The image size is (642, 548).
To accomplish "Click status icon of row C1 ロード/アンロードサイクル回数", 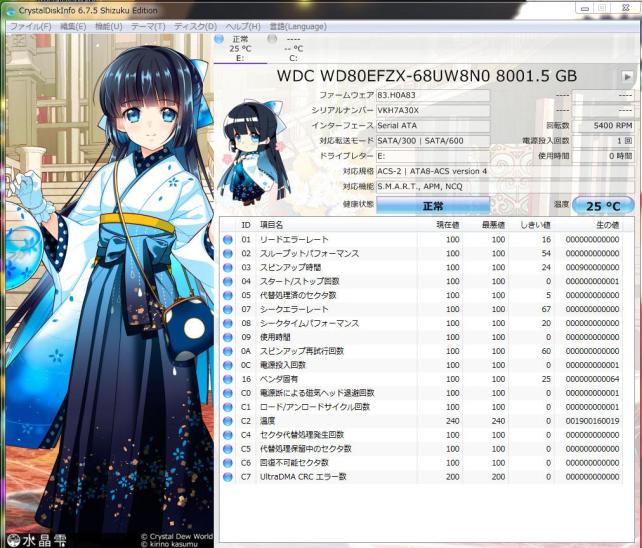I will tap(228, 407).
